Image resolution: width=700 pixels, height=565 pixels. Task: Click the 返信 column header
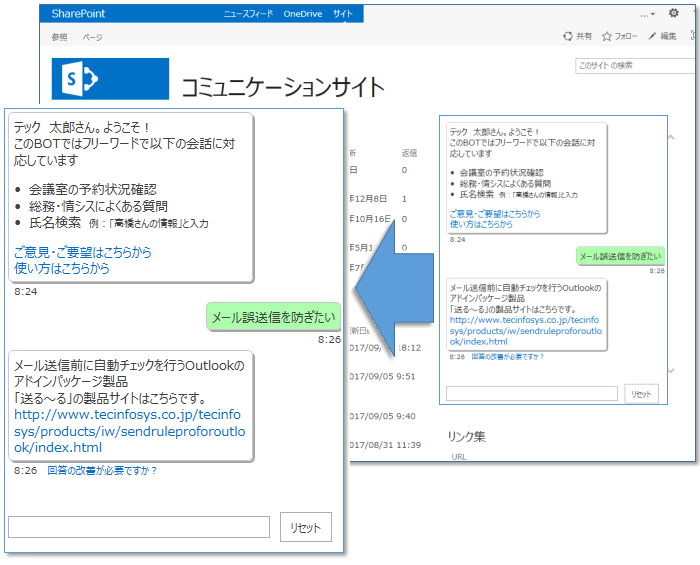coord(409,153)
